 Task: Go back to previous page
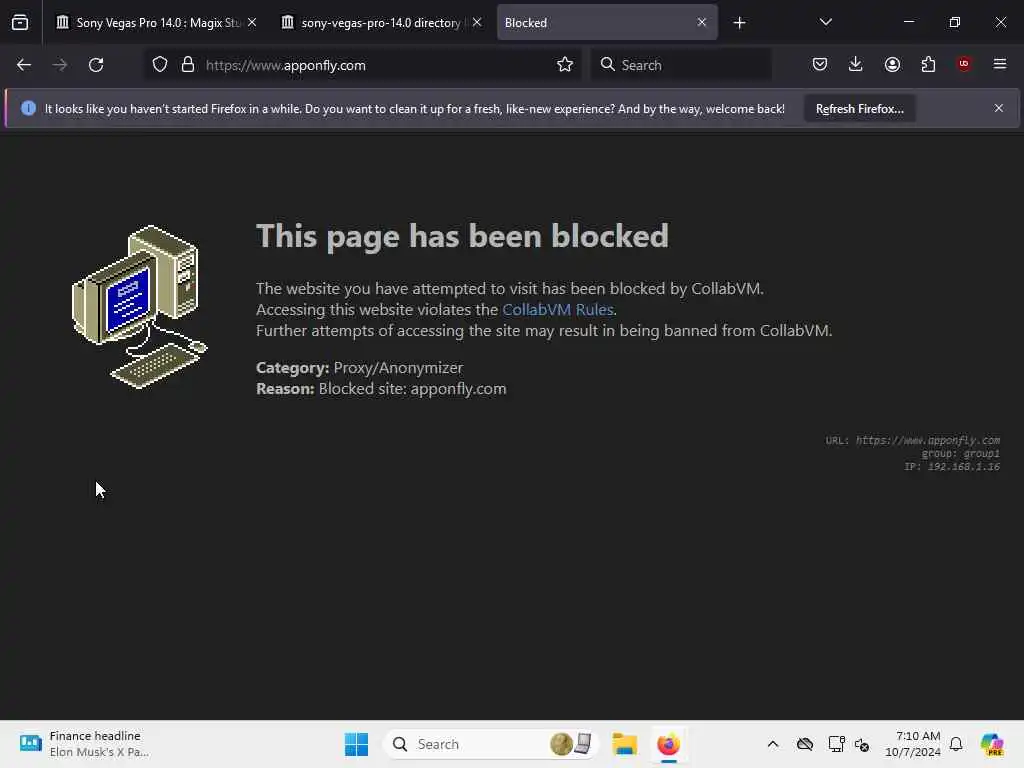[x=24, y=65]
